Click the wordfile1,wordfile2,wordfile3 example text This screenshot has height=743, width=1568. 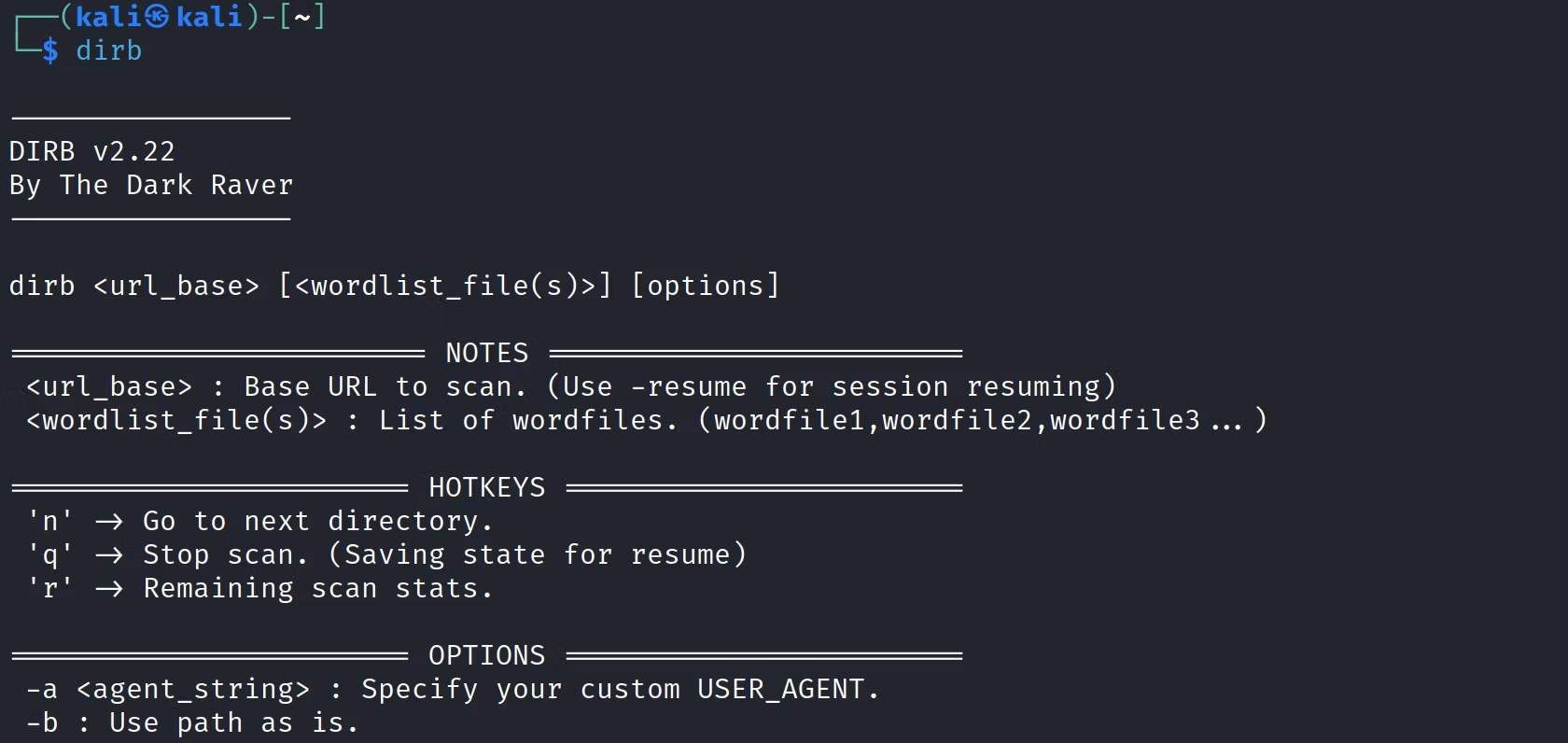(x=957, y=420)
